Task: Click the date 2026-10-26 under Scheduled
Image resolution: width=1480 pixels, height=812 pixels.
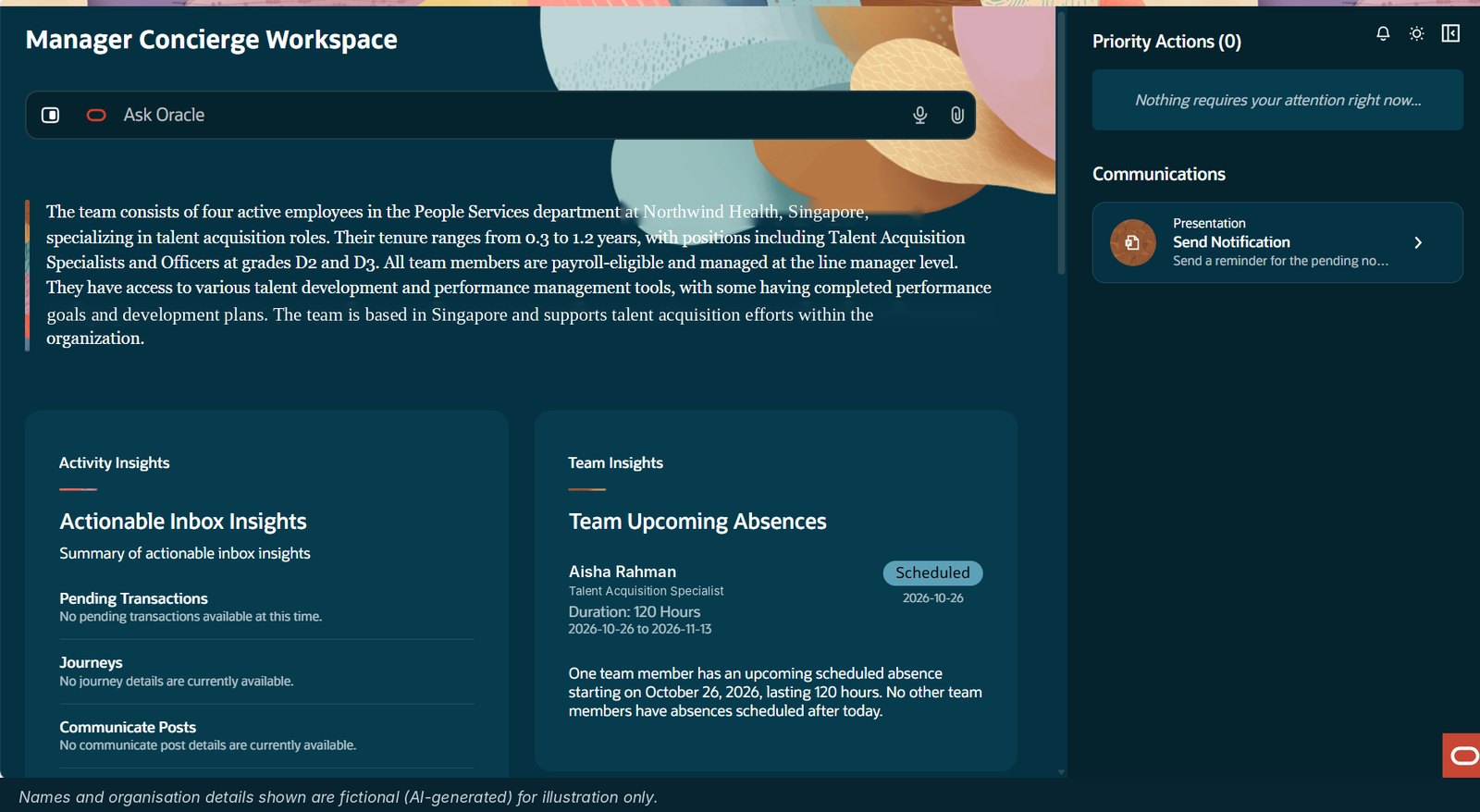Action: pyautogui.click(x=932, y=598)
